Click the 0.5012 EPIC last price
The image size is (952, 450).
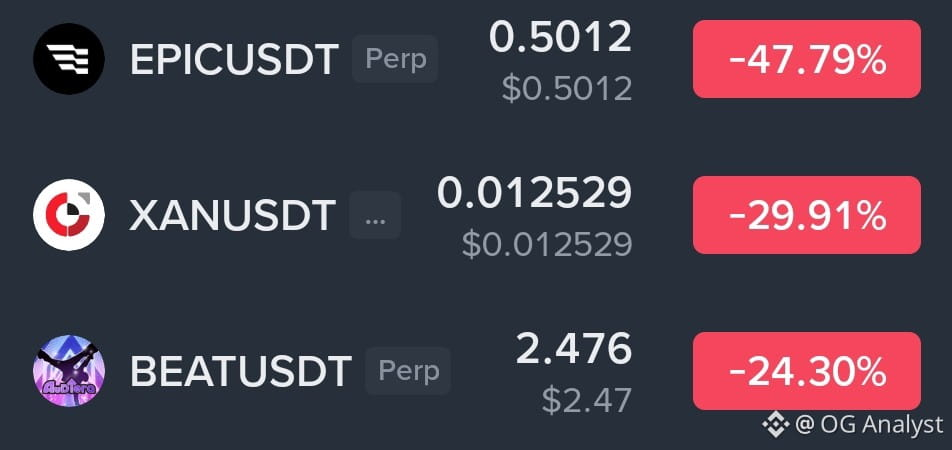click(x=560, y=37)
